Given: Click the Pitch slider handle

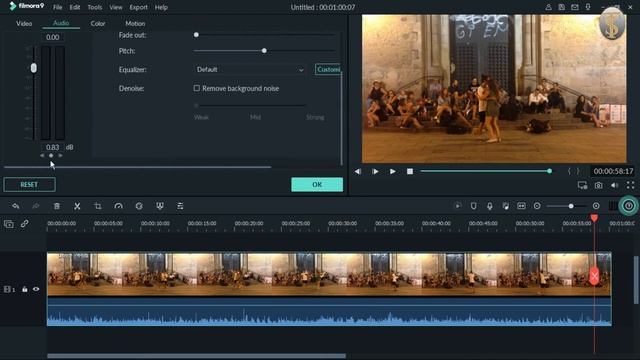Looking at the screenshot, I should point(264,51).
